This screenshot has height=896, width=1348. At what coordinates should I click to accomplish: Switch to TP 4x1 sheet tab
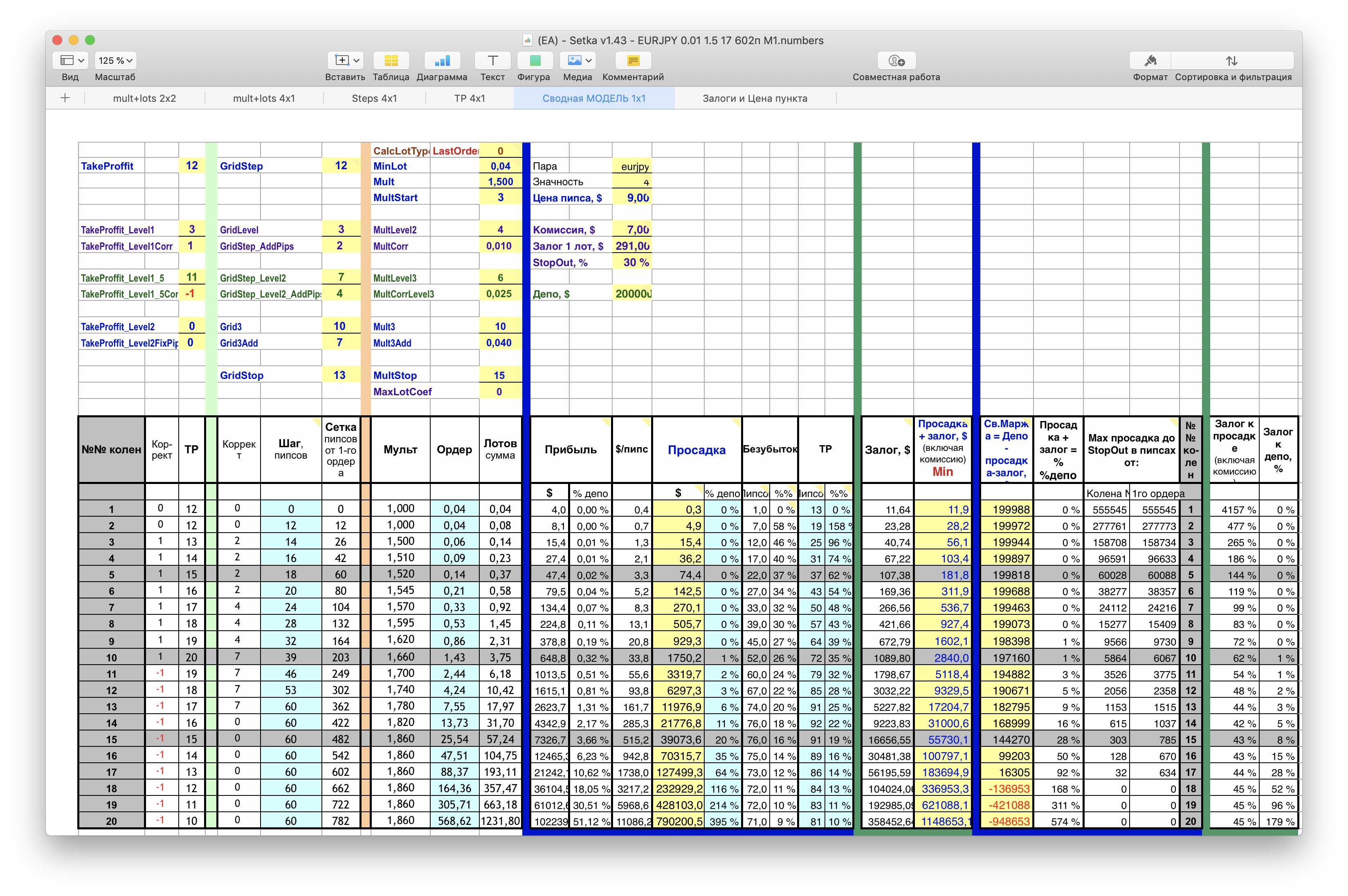tap(470, 98)
